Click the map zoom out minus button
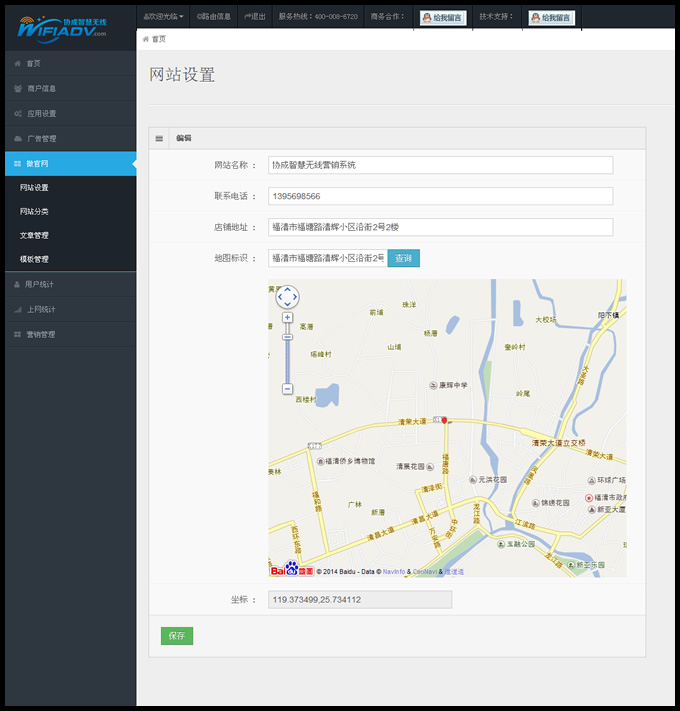The image size is (680, 711). [287, 388]
